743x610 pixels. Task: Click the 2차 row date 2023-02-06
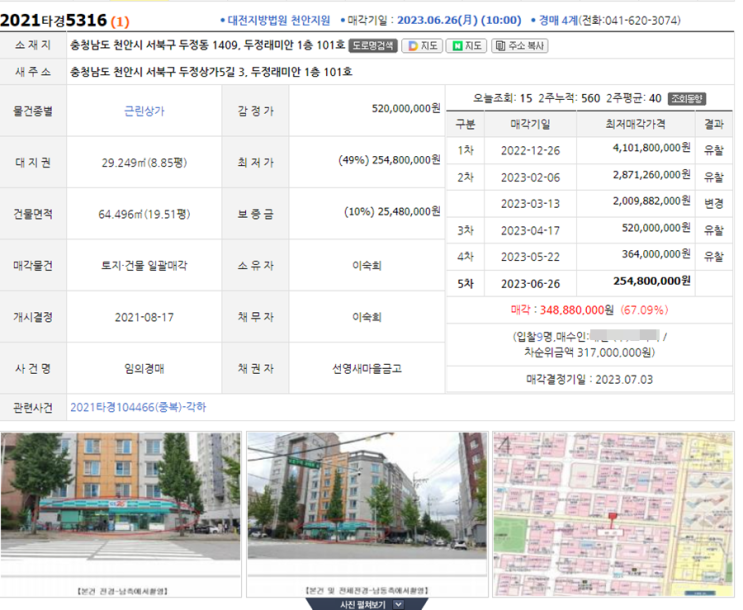coord(530,177)
